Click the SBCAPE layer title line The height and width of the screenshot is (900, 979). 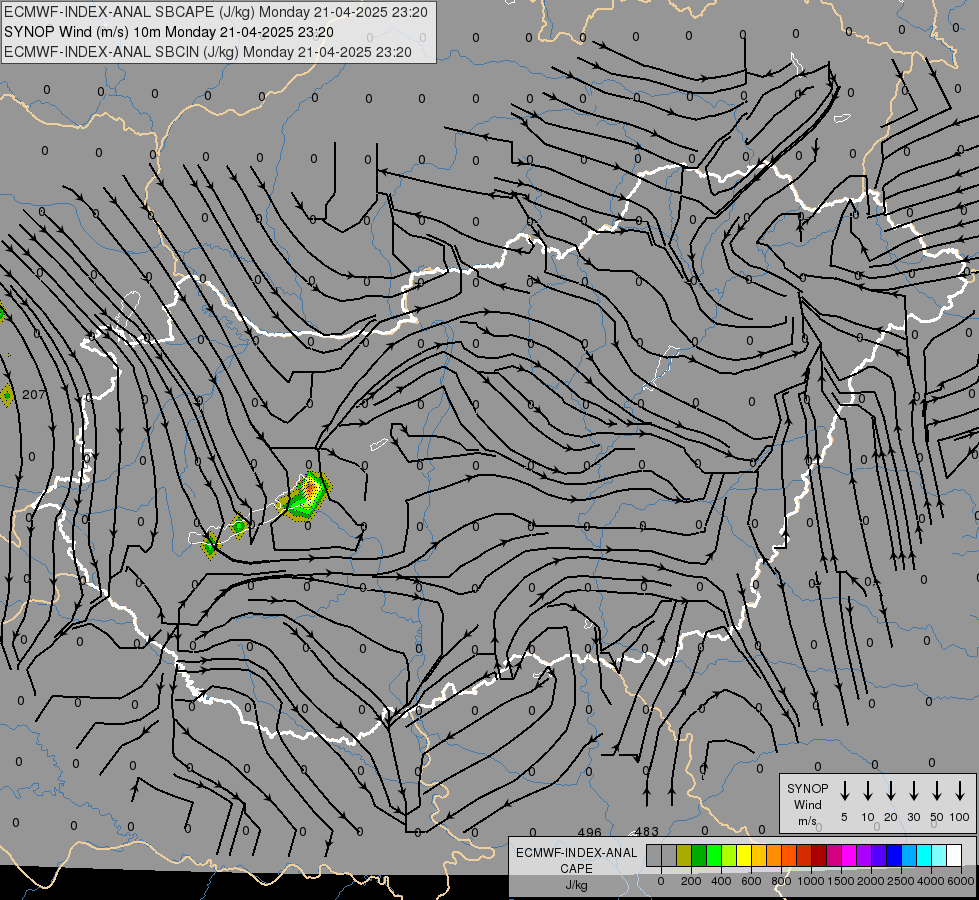(x=215, y=12)
